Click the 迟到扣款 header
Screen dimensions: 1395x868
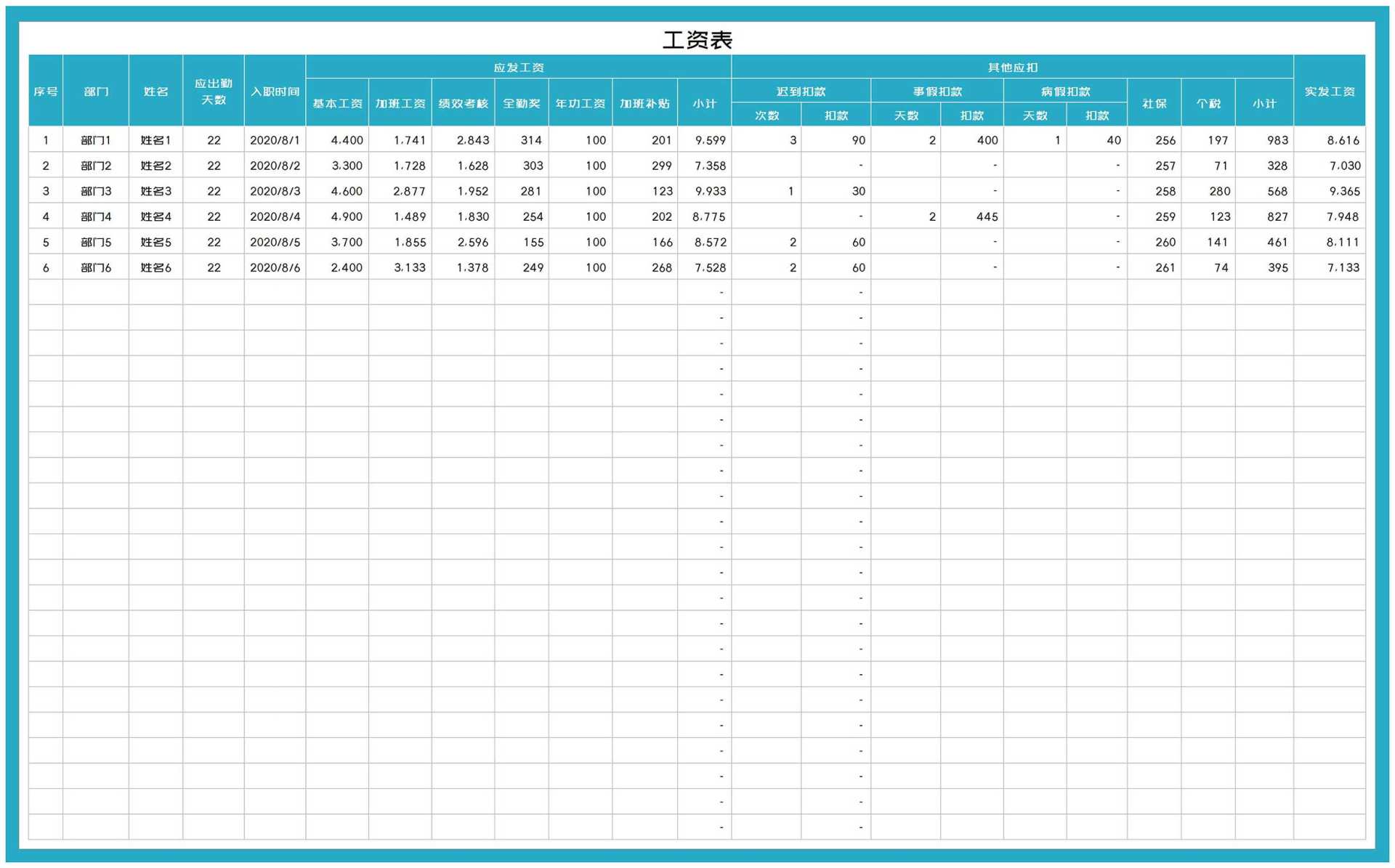click(x=801, y=91)
